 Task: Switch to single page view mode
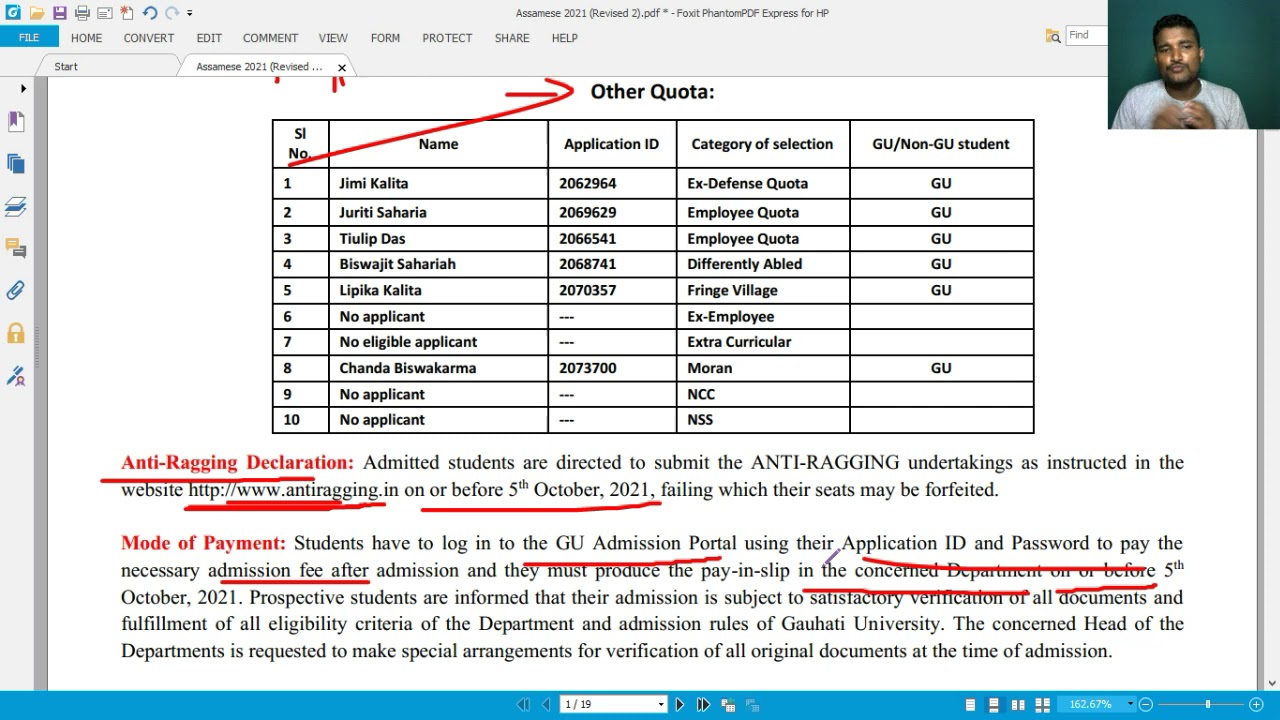coord(970,705)
